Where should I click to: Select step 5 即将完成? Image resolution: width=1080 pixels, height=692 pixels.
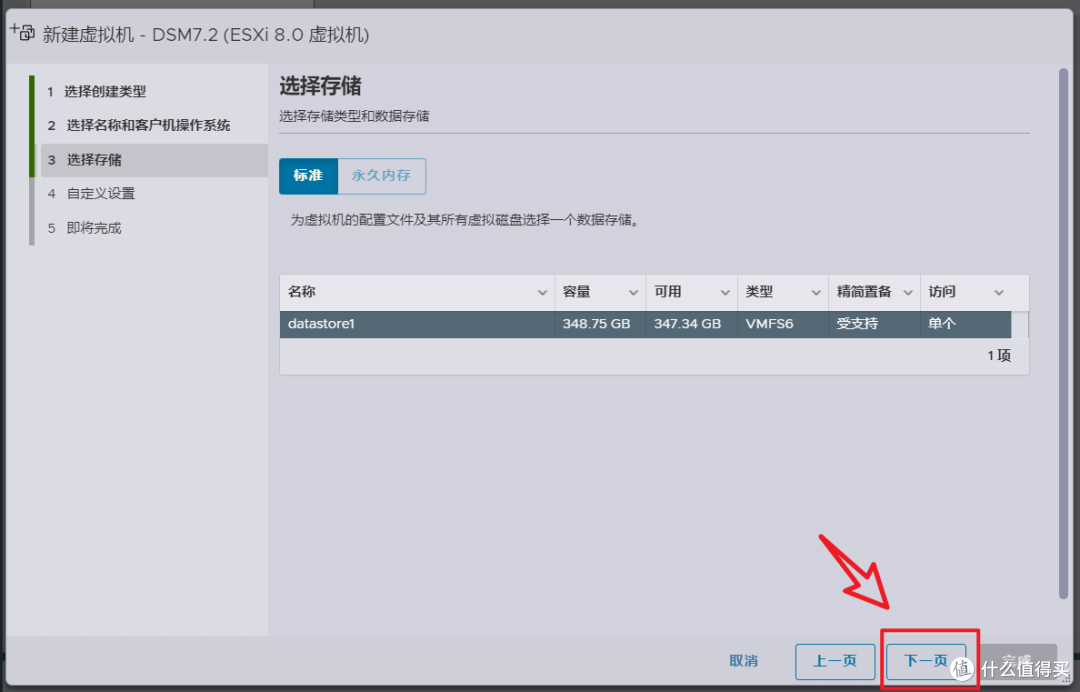click(x=84, y=228)
